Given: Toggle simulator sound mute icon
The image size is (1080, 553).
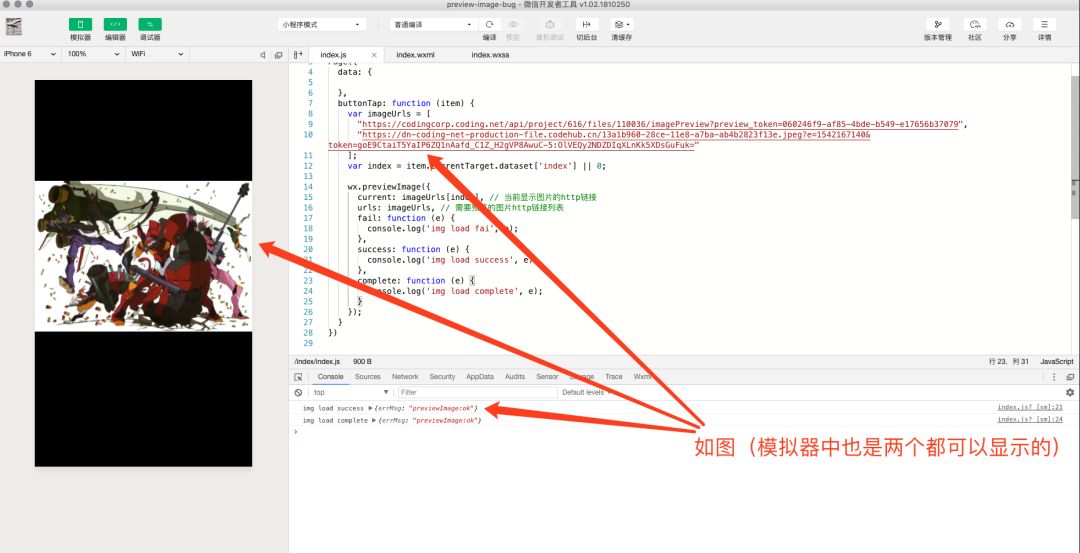Looking at the screenshot, I should 262,54.
